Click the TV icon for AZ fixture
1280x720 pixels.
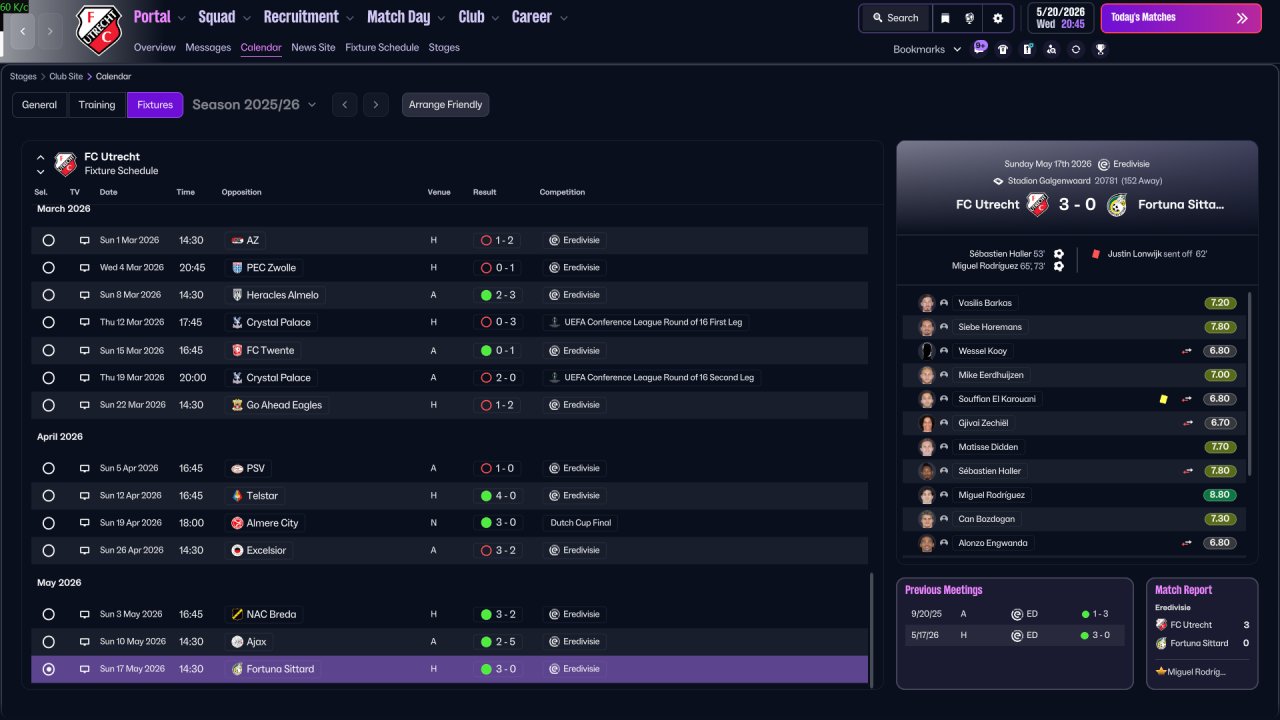[85, 240]
